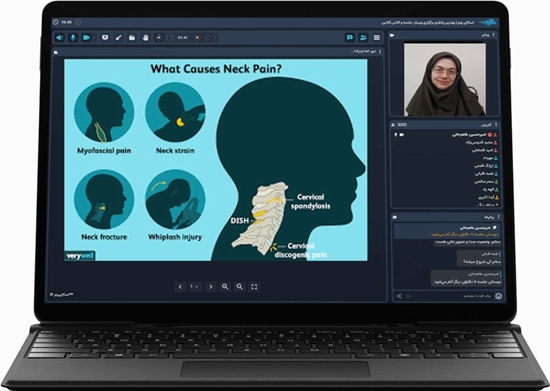Select the fourth user in users list
Viewport: 550px width, 391px height.
pos(445,158)
